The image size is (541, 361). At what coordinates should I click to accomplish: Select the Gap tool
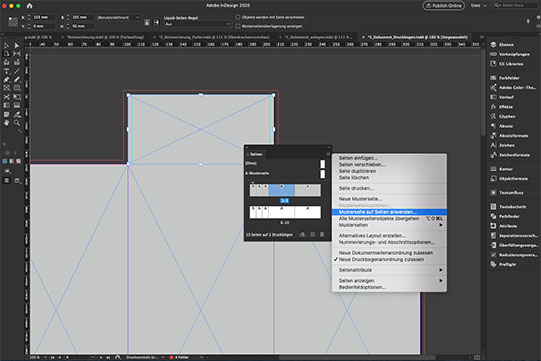click(x=17, y=54)
